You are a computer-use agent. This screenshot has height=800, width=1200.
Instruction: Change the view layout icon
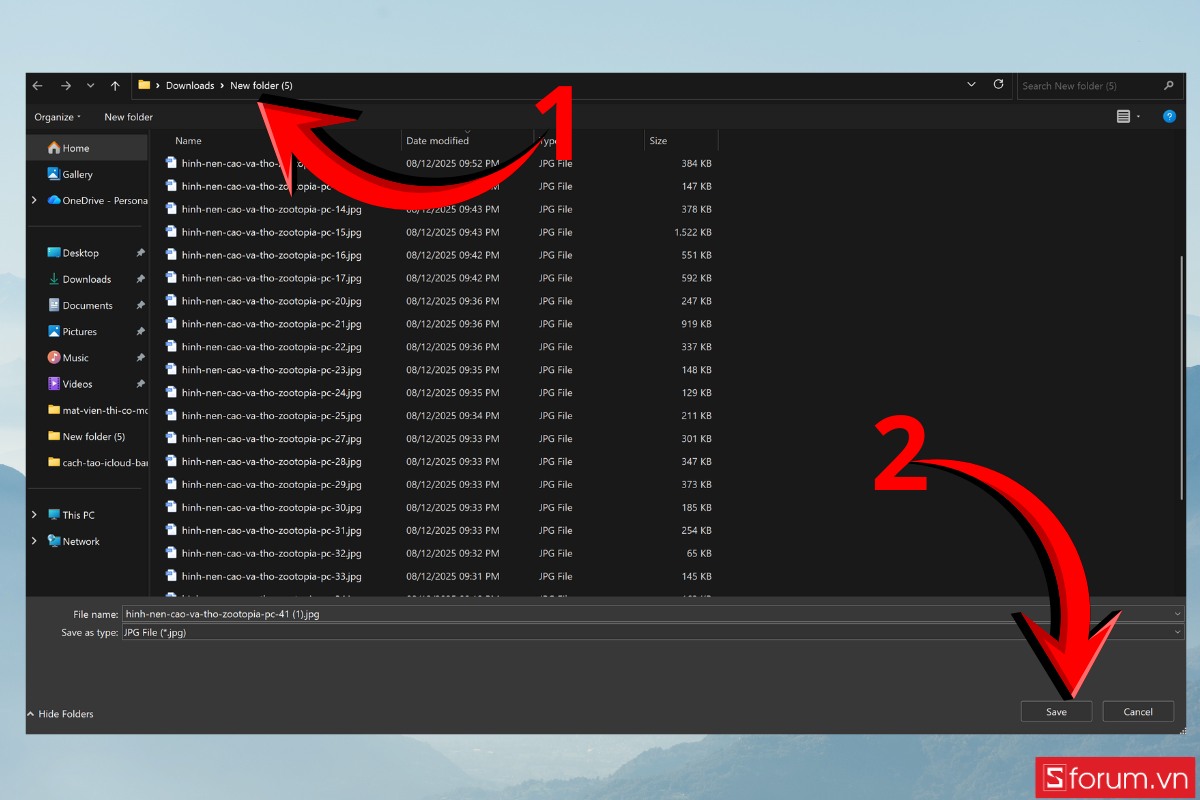[x=1123, y=117]
